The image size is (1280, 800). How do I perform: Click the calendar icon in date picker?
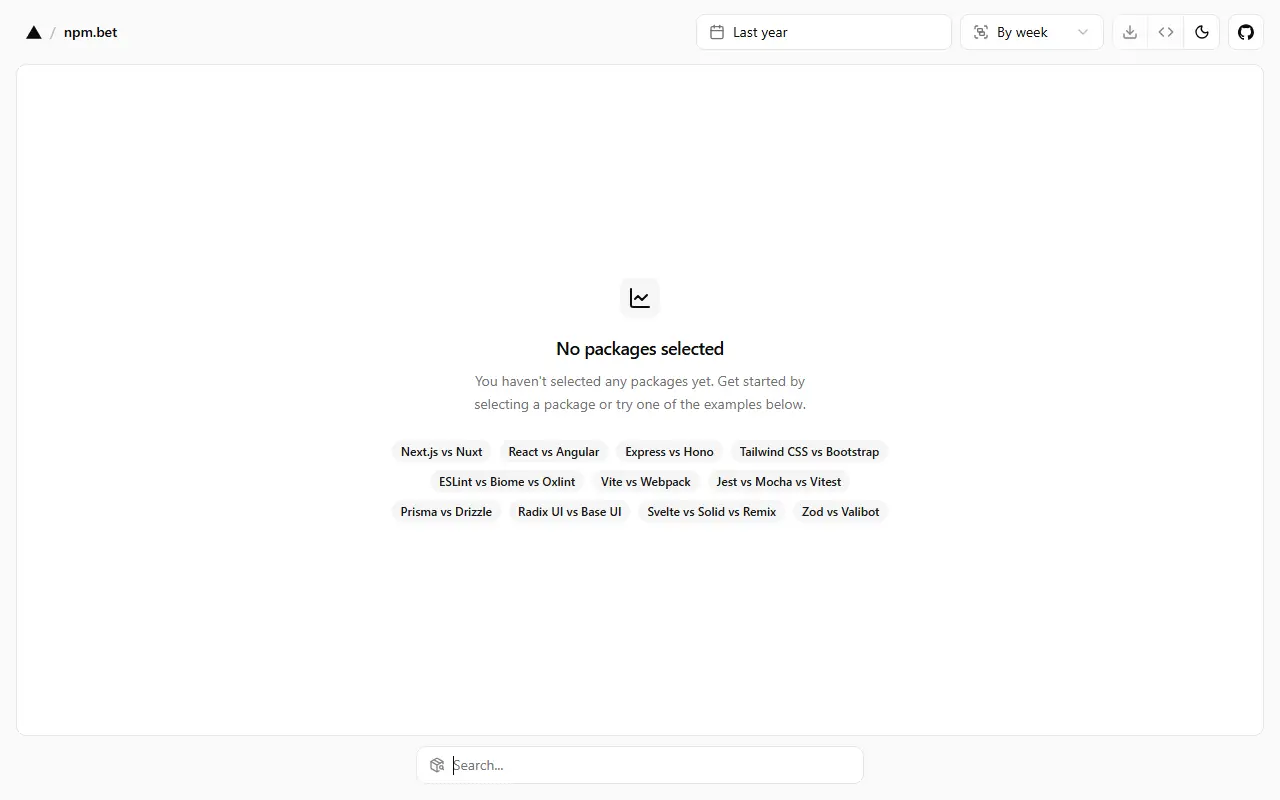[x=717, y=32]
